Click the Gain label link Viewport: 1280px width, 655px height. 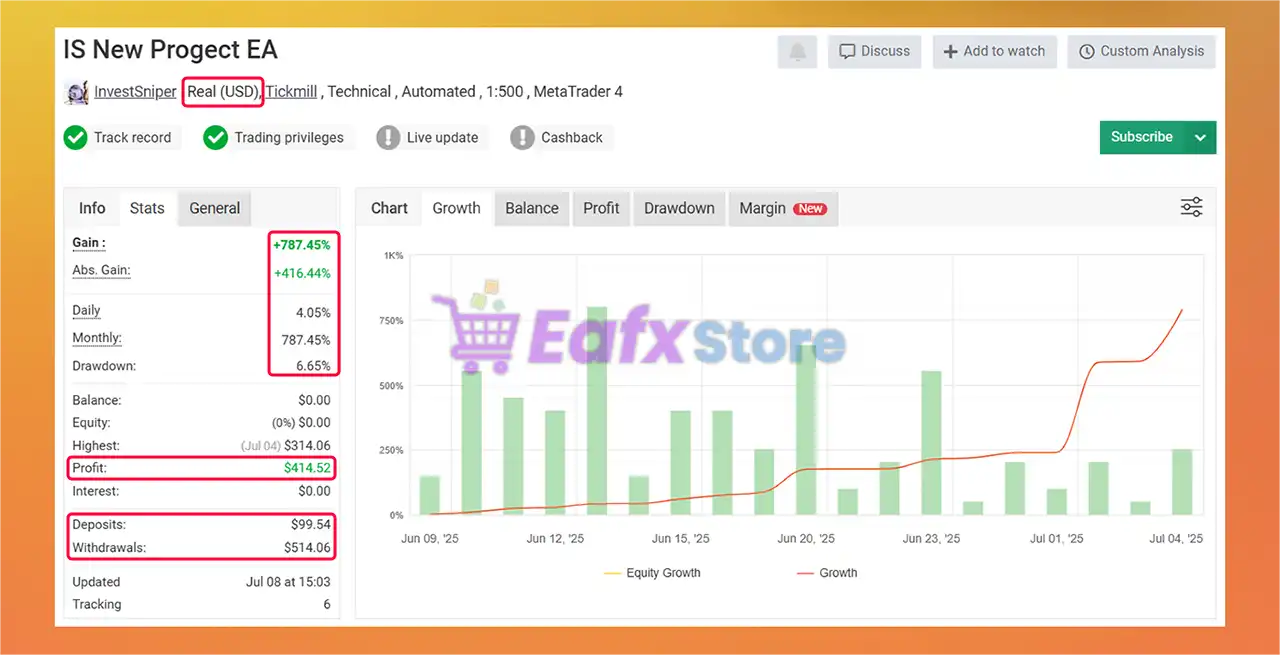point(88,243)
